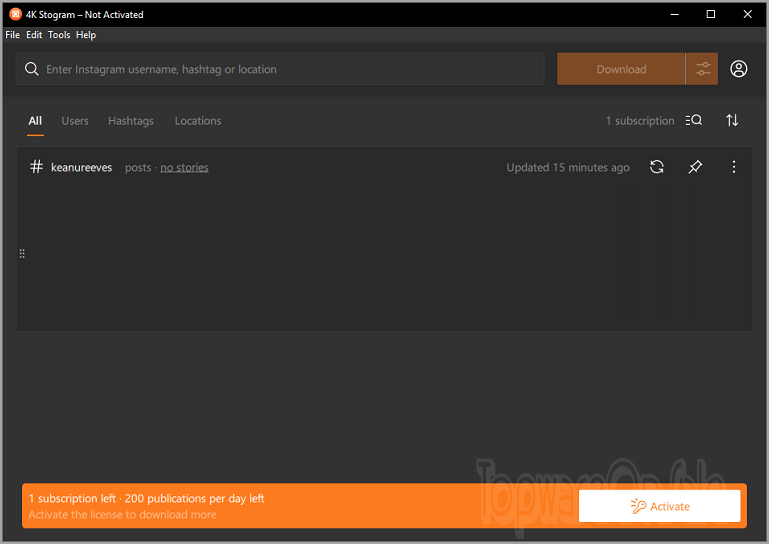The height and width of the screenshot is (544, 769).
Task: Switch to the All tab
Action: 35,121
